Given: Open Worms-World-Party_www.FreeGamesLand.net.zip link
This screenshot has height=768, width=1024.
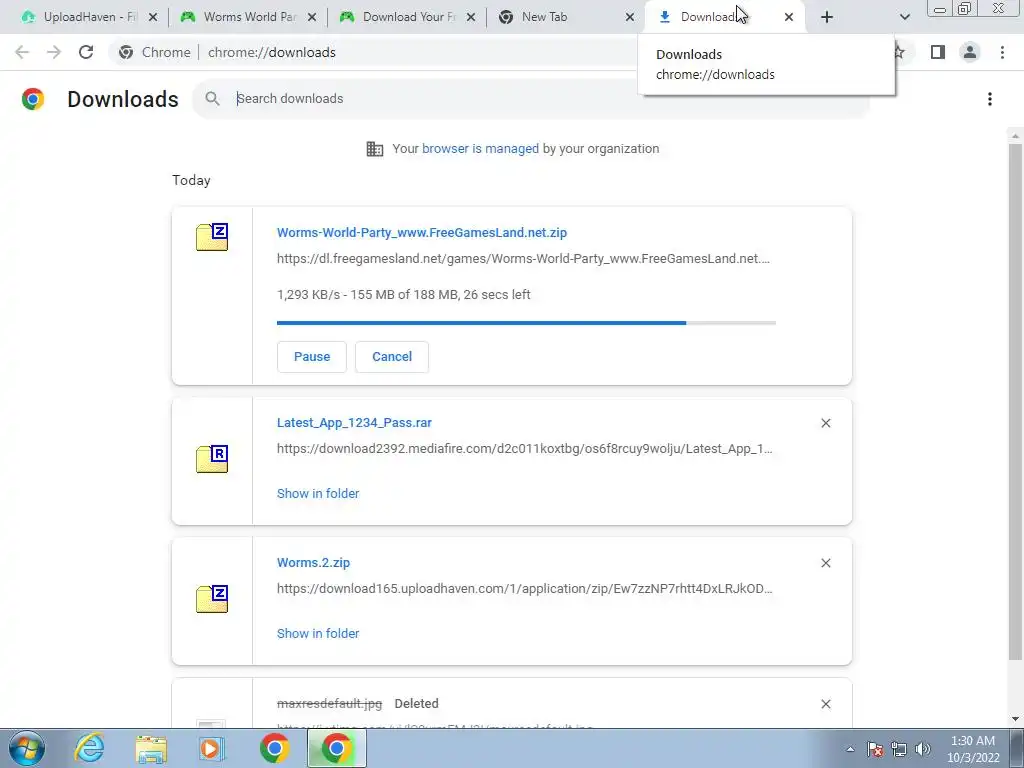Looking at the screenshot, I should 422,232.
